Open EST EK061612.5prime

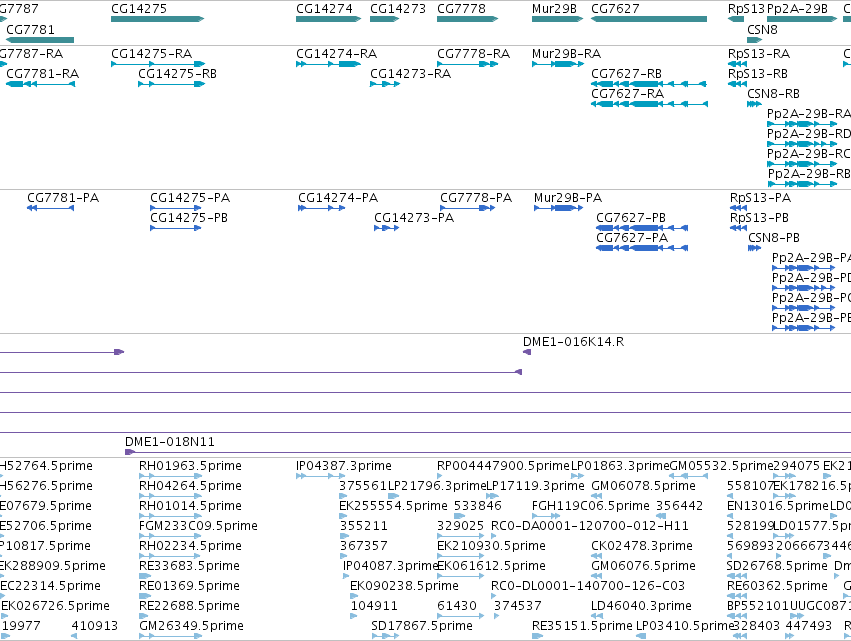491,566
